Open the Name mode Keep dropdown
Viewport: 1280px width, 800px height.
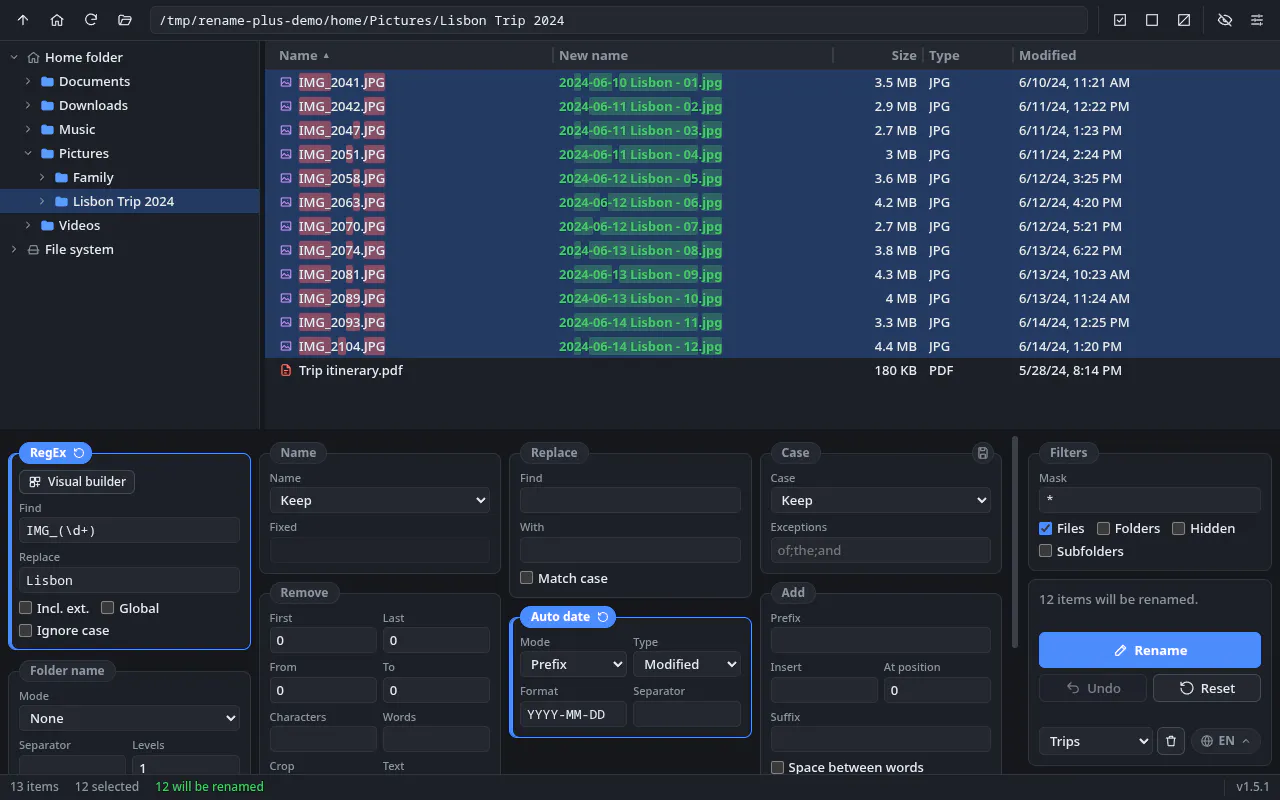point(380,500)
